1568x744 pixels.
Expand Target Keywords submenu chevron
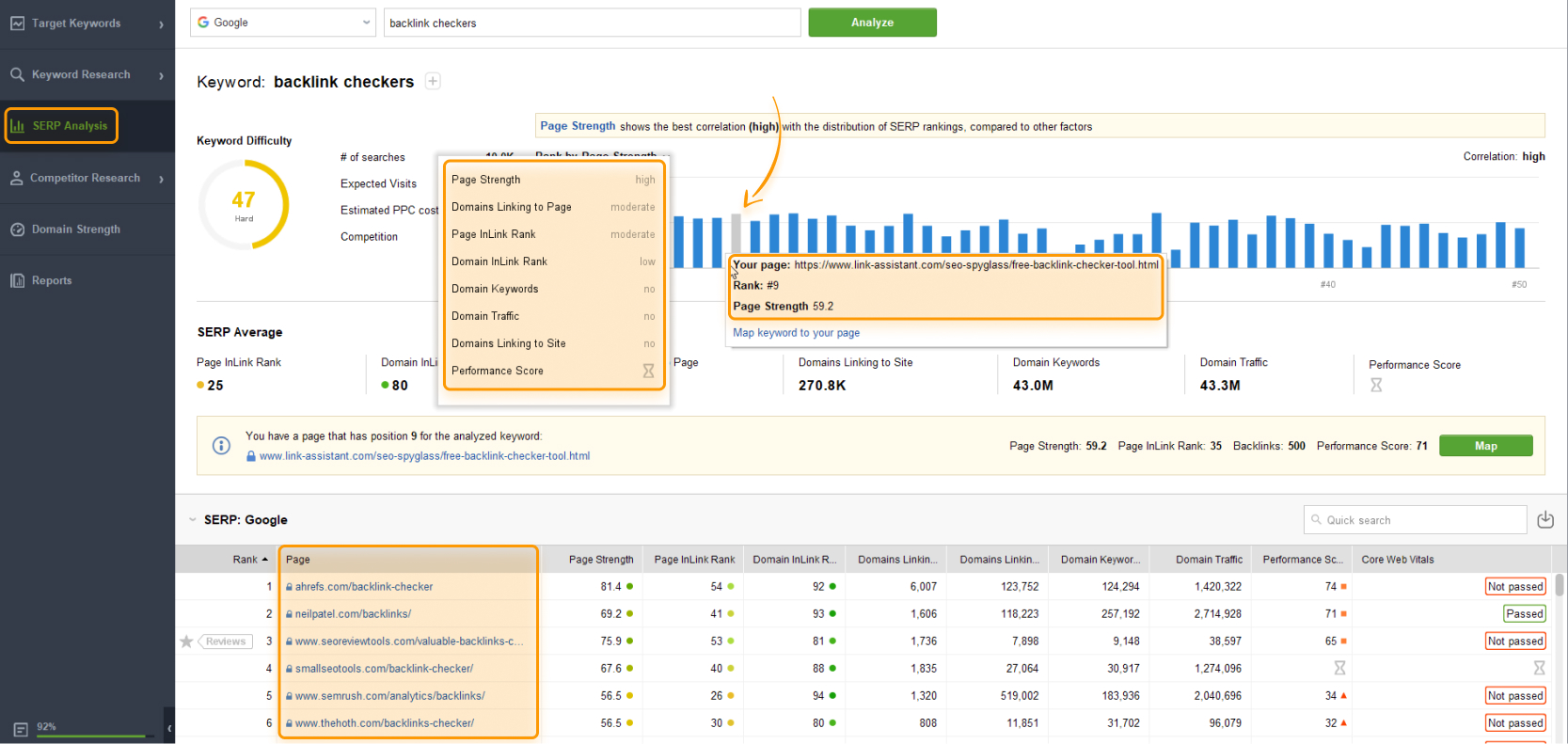coord(161,24)
